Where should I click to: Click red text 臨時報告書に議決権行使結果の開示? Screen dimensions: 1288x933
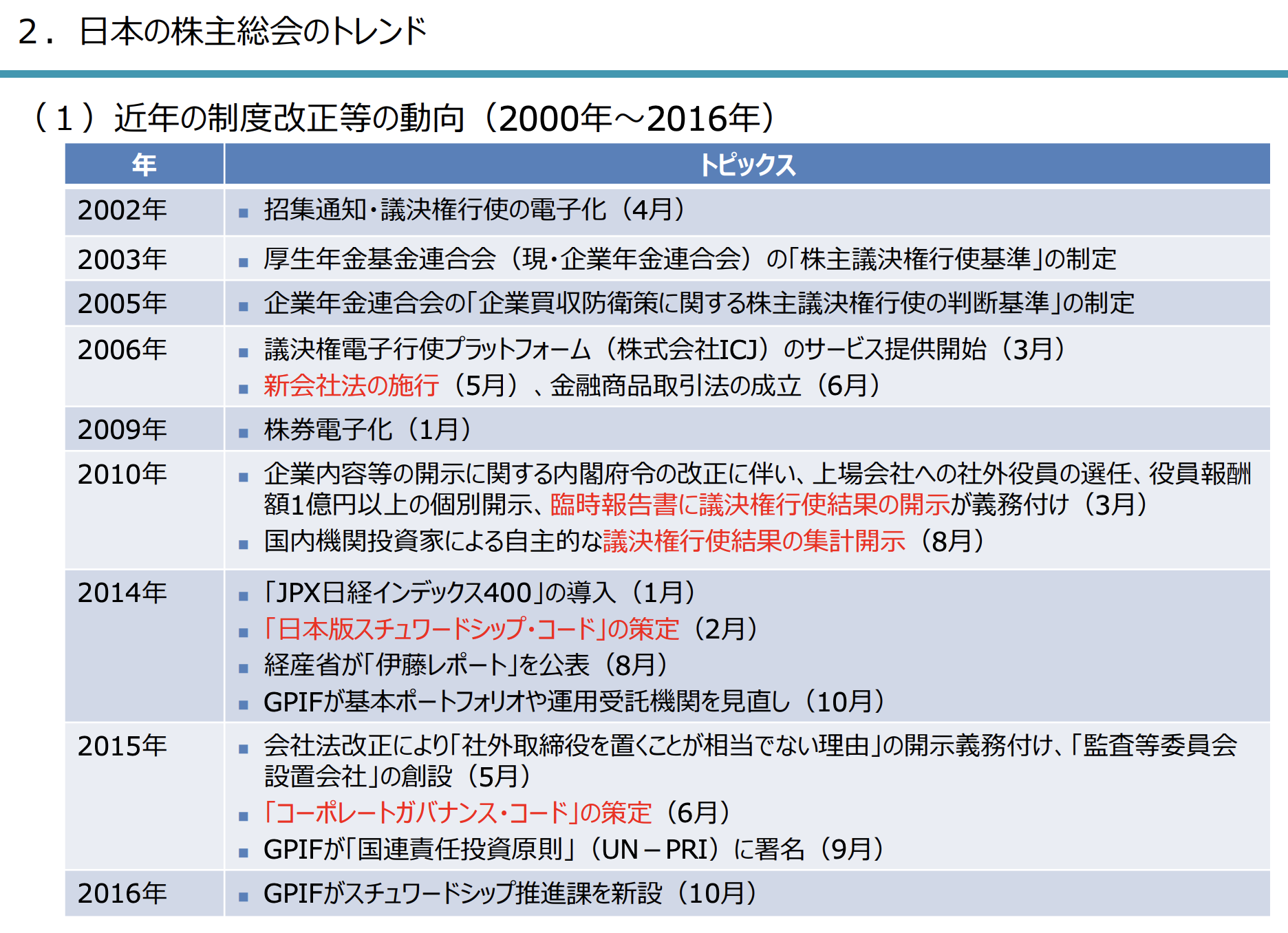click(x=750, y=504)
